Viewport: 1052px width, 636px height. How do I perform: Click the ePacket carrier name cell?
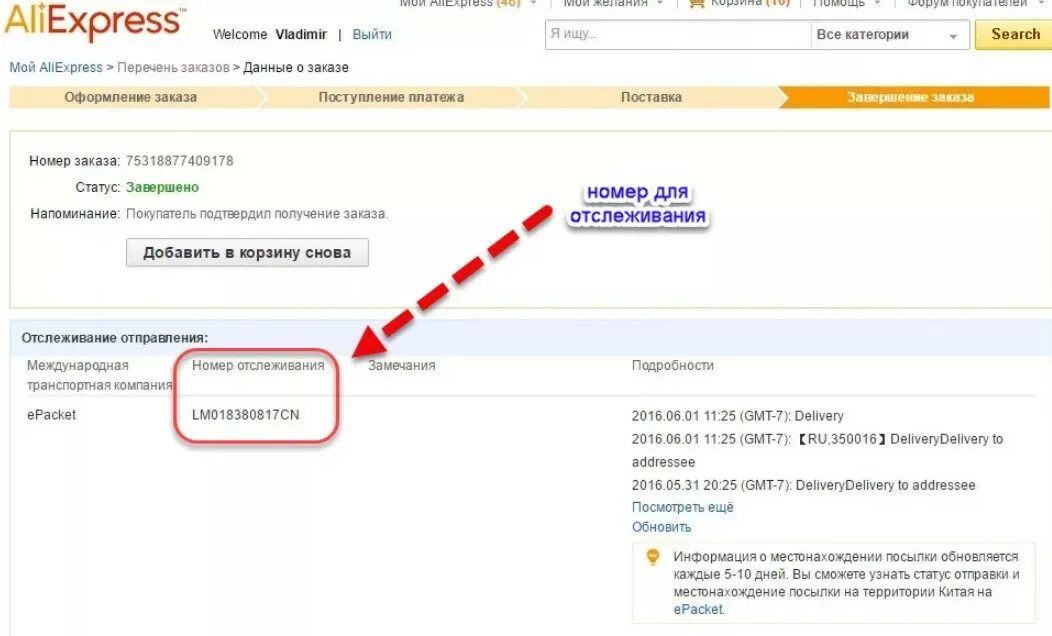(52, 415)
